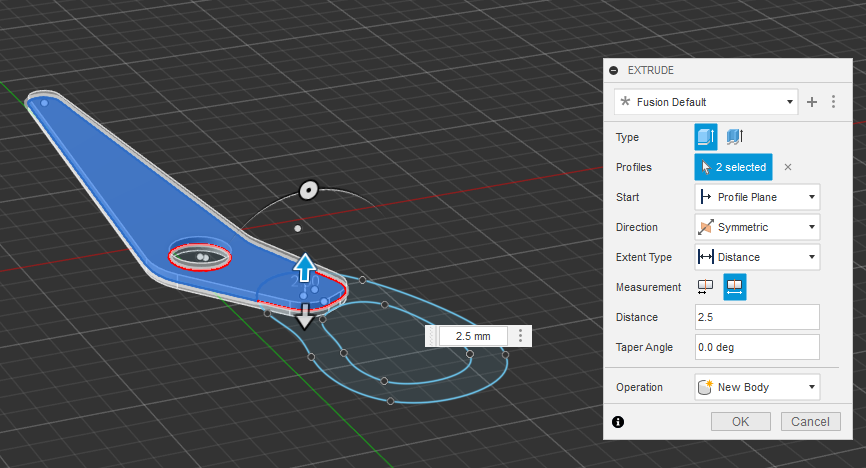Clear the selected profiles with X
Image resolution: width=866 pixels, height=468 pixels.
tap(787, 167)
